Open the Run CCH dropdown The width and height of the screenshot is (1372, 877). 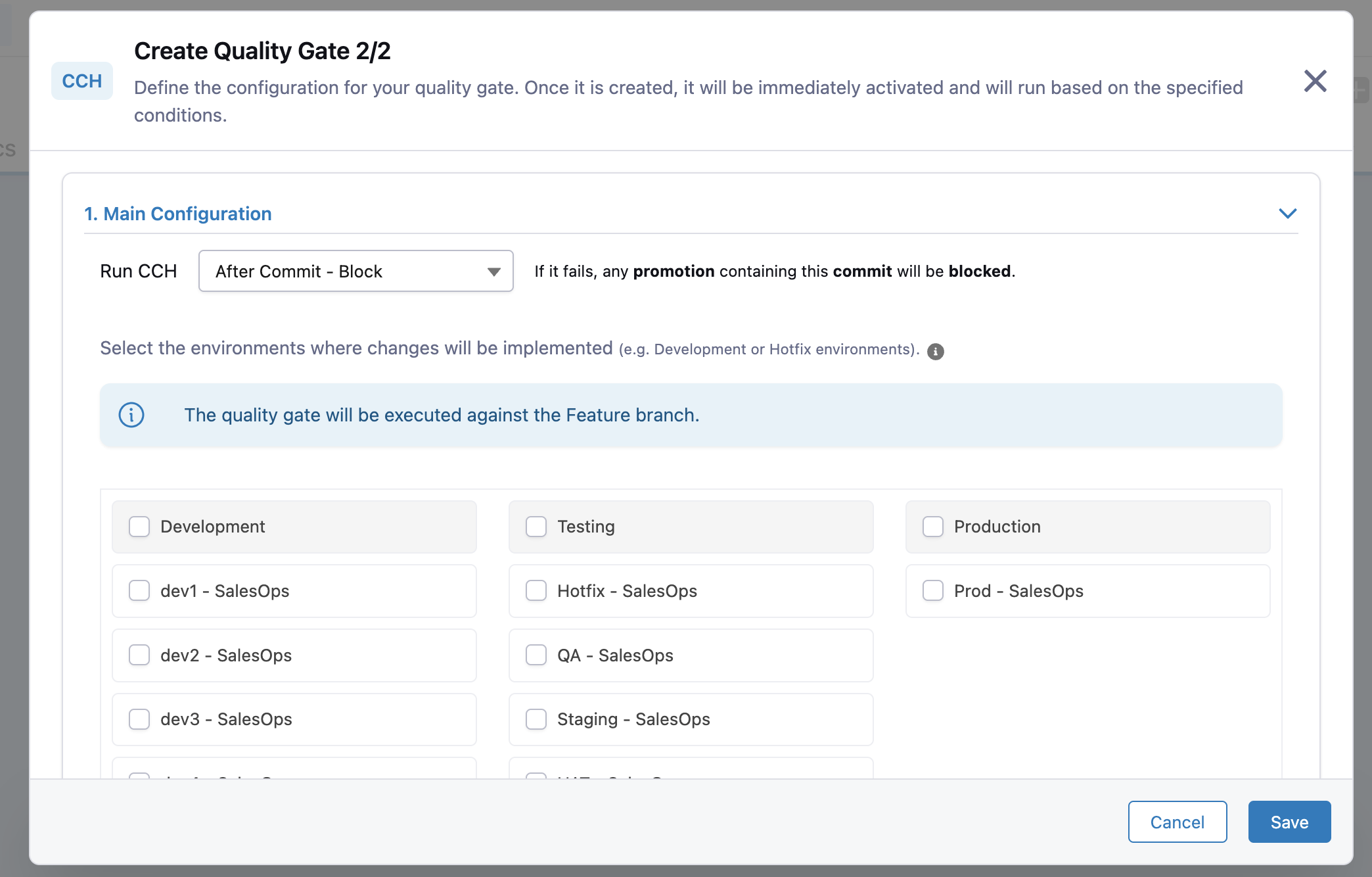(355, 271)
